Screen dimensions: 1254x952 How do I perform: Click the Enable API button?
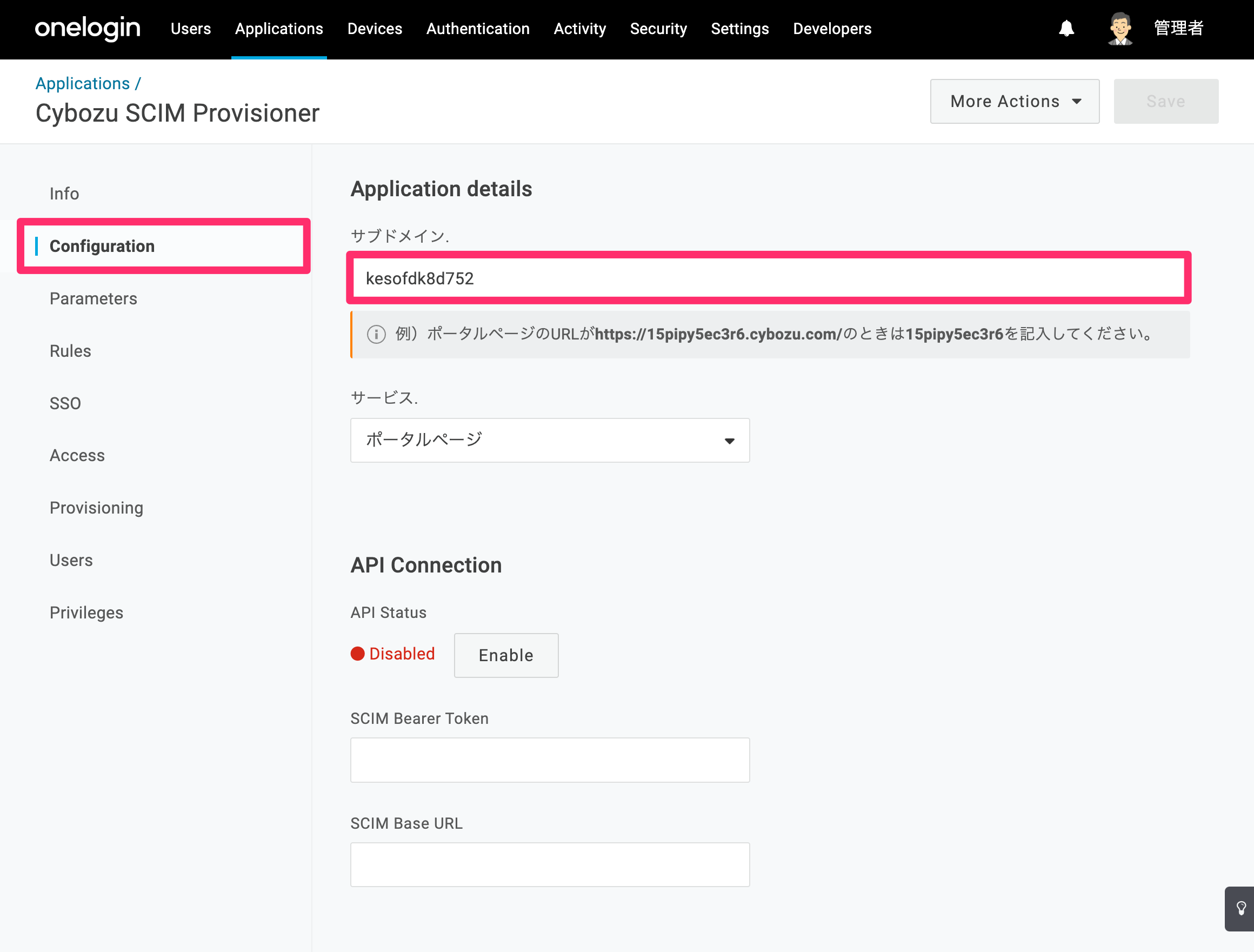(x=506, y=655)
